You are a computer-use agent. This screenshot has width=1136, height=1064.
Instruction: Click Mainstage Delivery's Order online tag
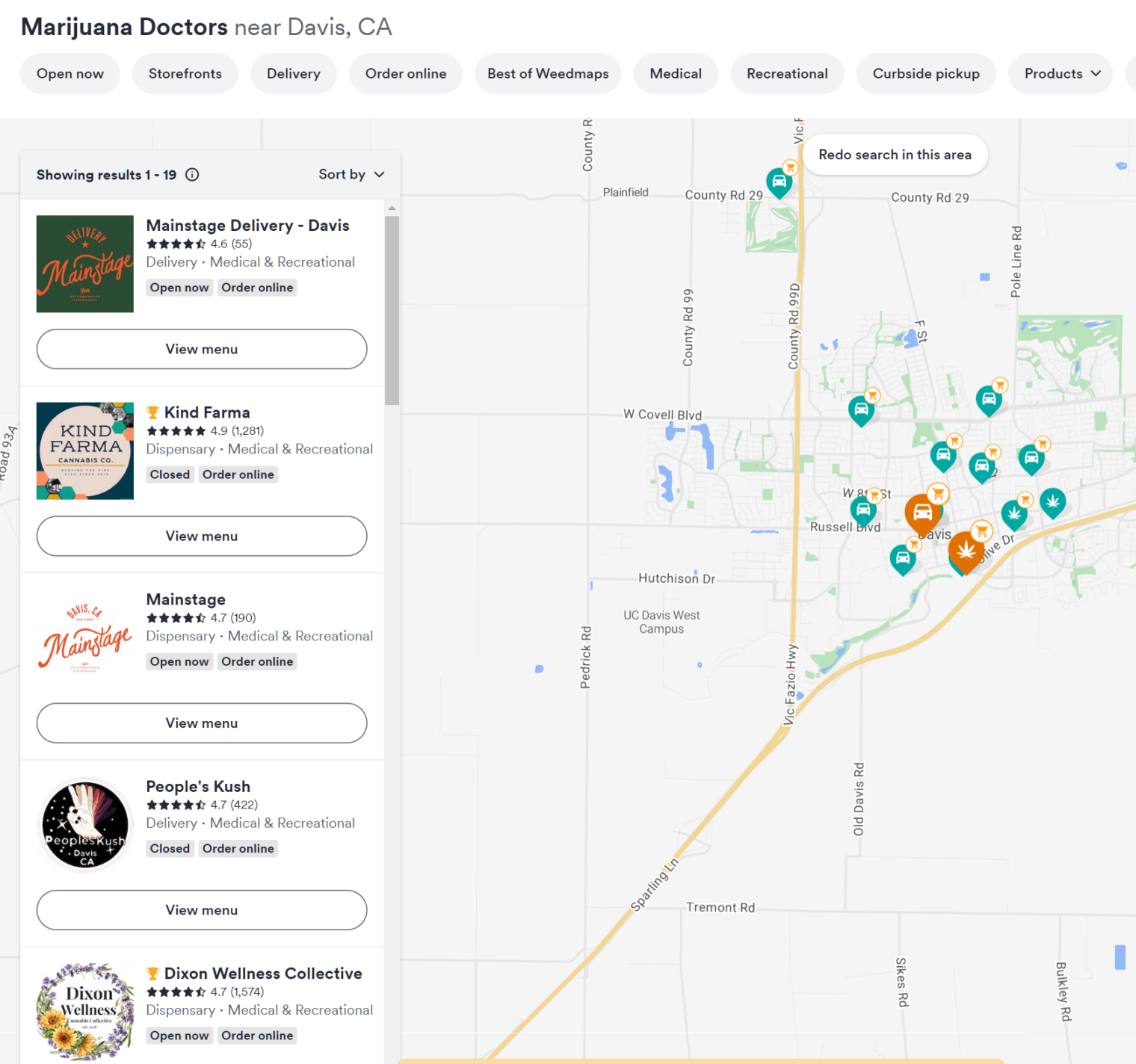tap(257, 288)
